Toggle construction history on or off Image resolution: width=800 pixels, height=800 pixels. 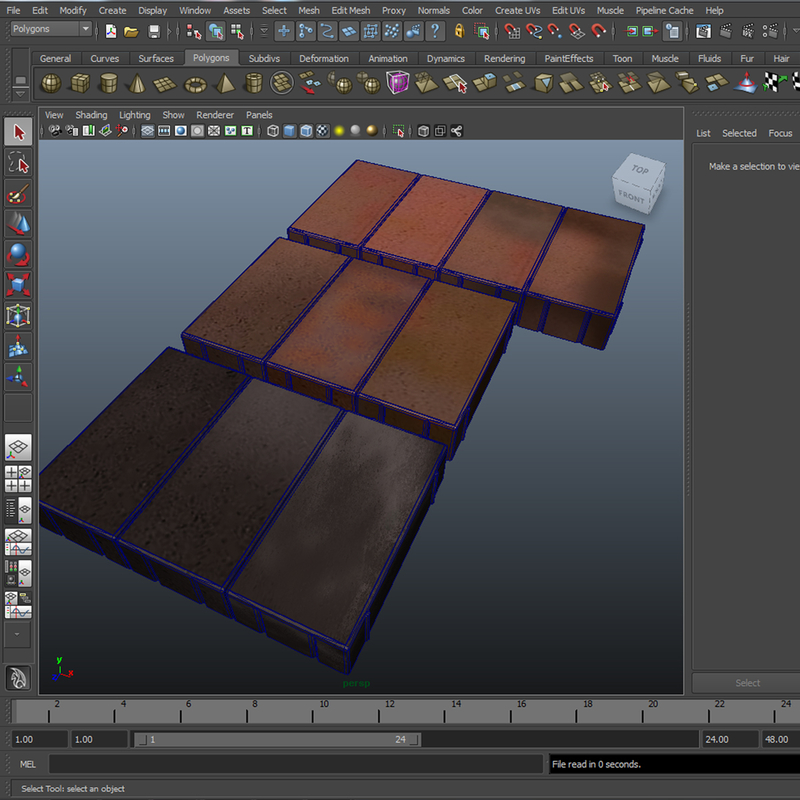(672, 33)
